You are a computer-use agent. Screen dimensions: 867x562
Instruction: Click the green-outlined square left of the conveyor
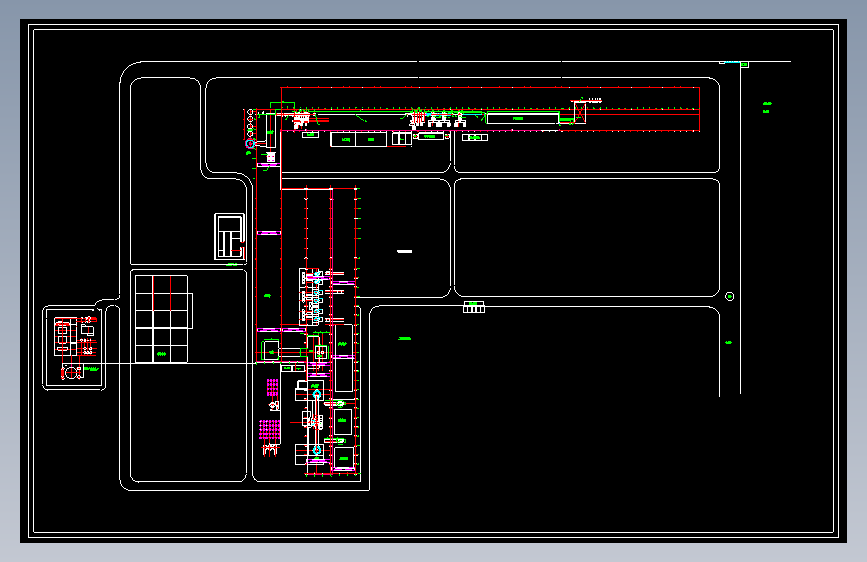(x=271, y=351)
